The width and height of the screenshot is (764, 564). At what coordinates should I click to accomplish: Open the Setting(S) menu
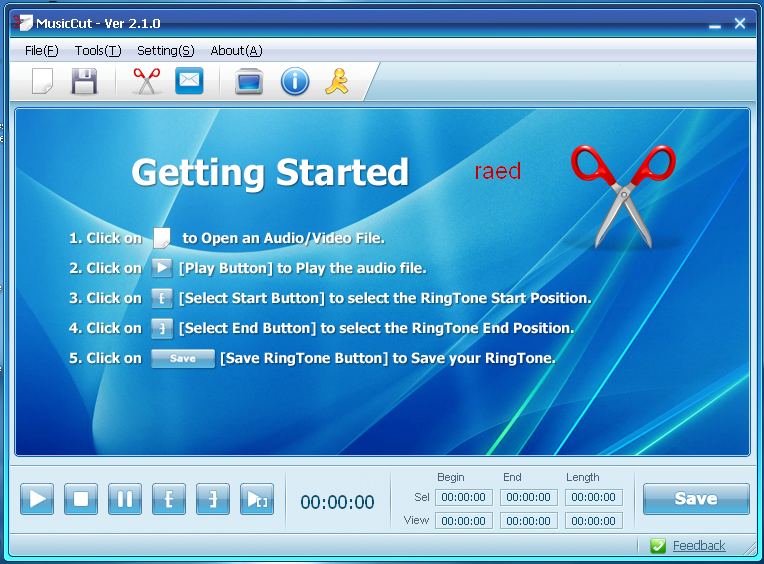pyautogui.click(x=166, y=51)
